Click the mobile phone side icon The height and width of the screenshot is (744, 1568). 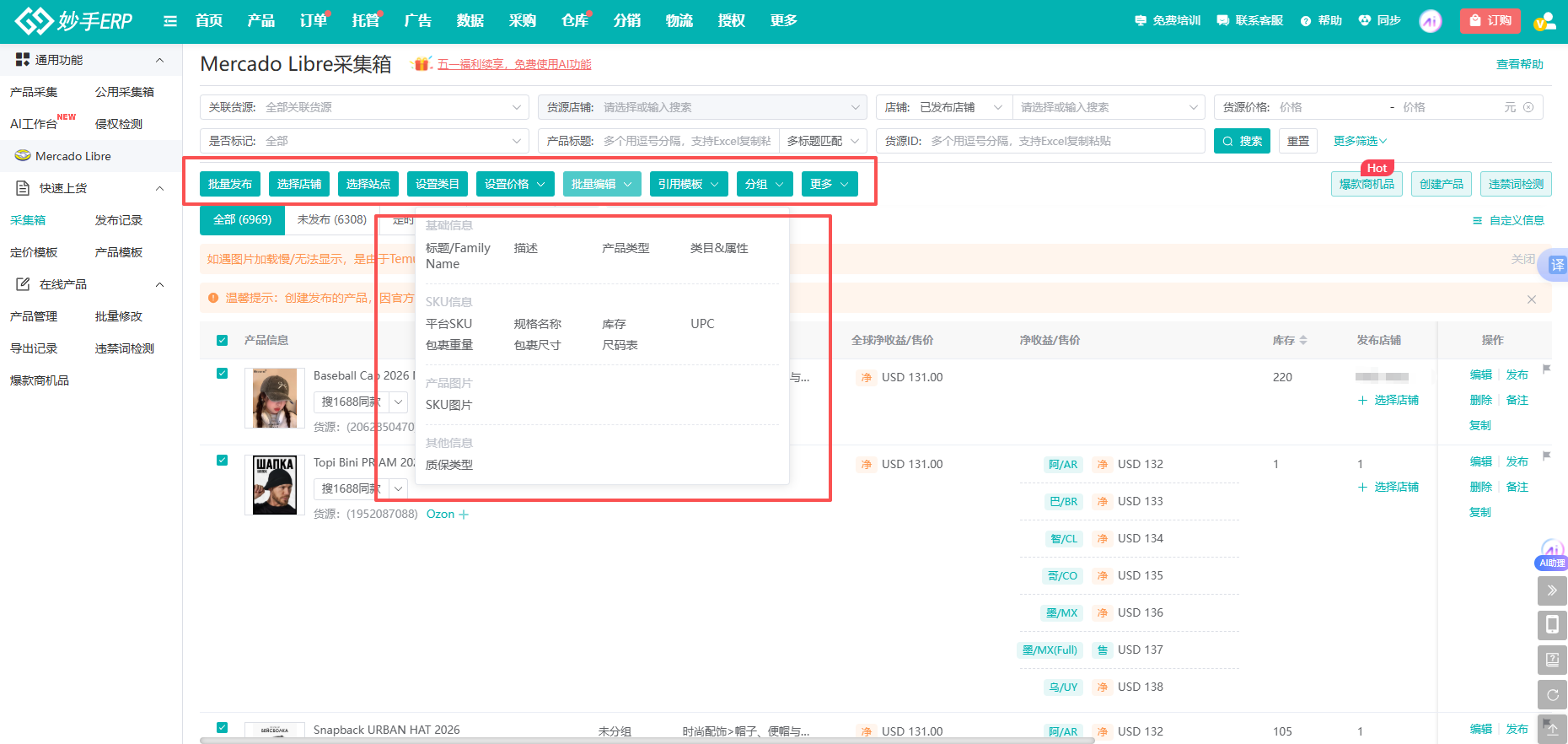point(1552,625)
